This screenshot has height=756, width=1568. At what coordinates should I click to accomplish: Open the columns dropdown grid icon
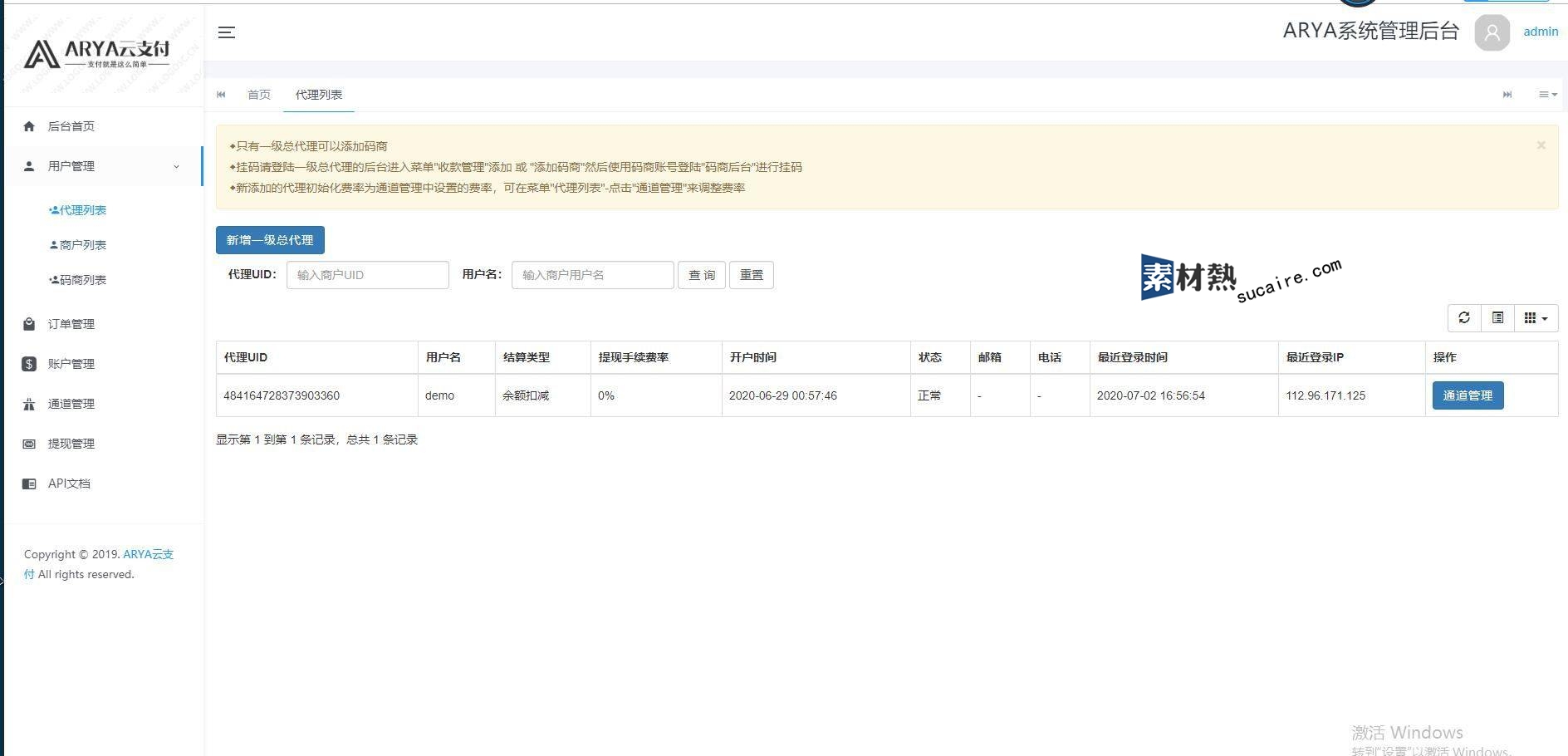[1536, 318]
